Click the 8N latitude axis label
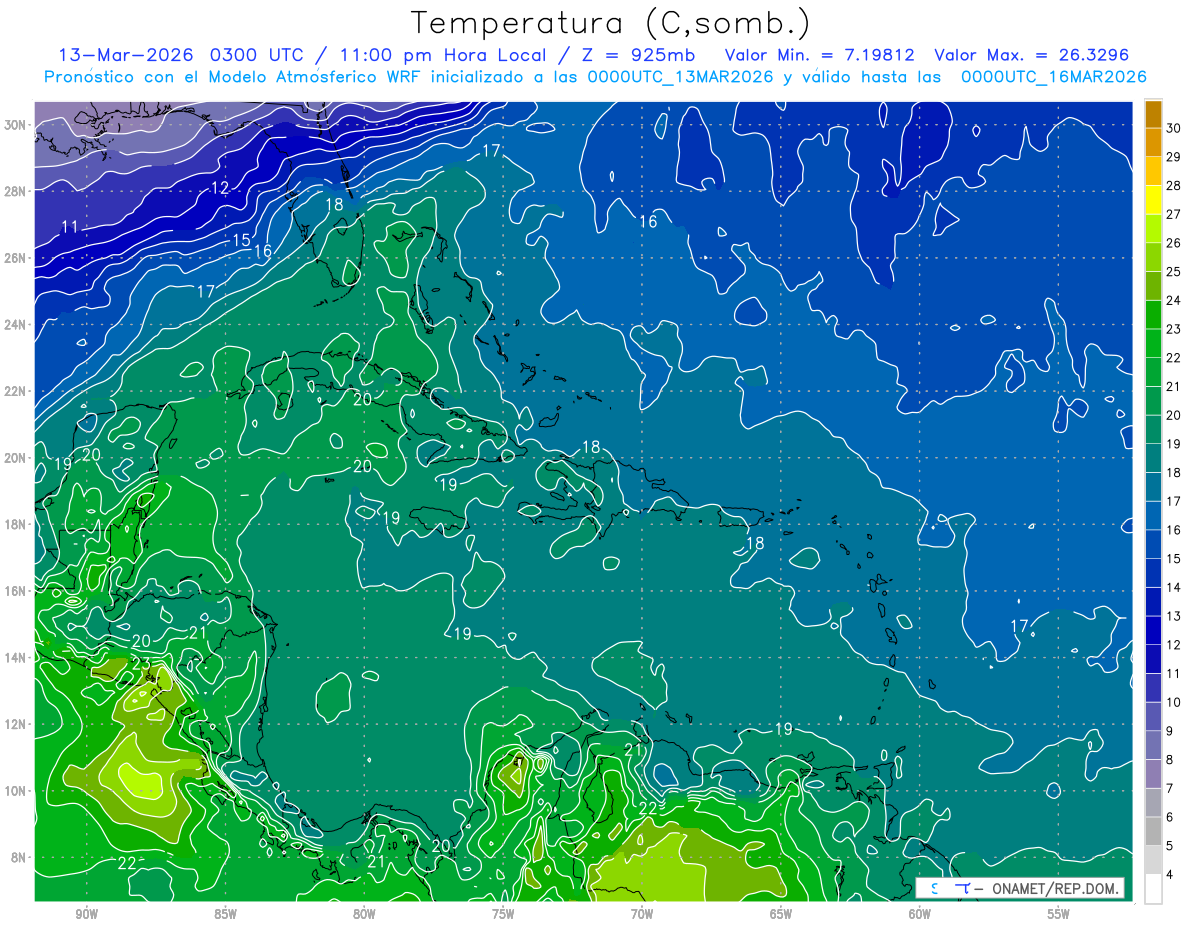 (19, 858)
